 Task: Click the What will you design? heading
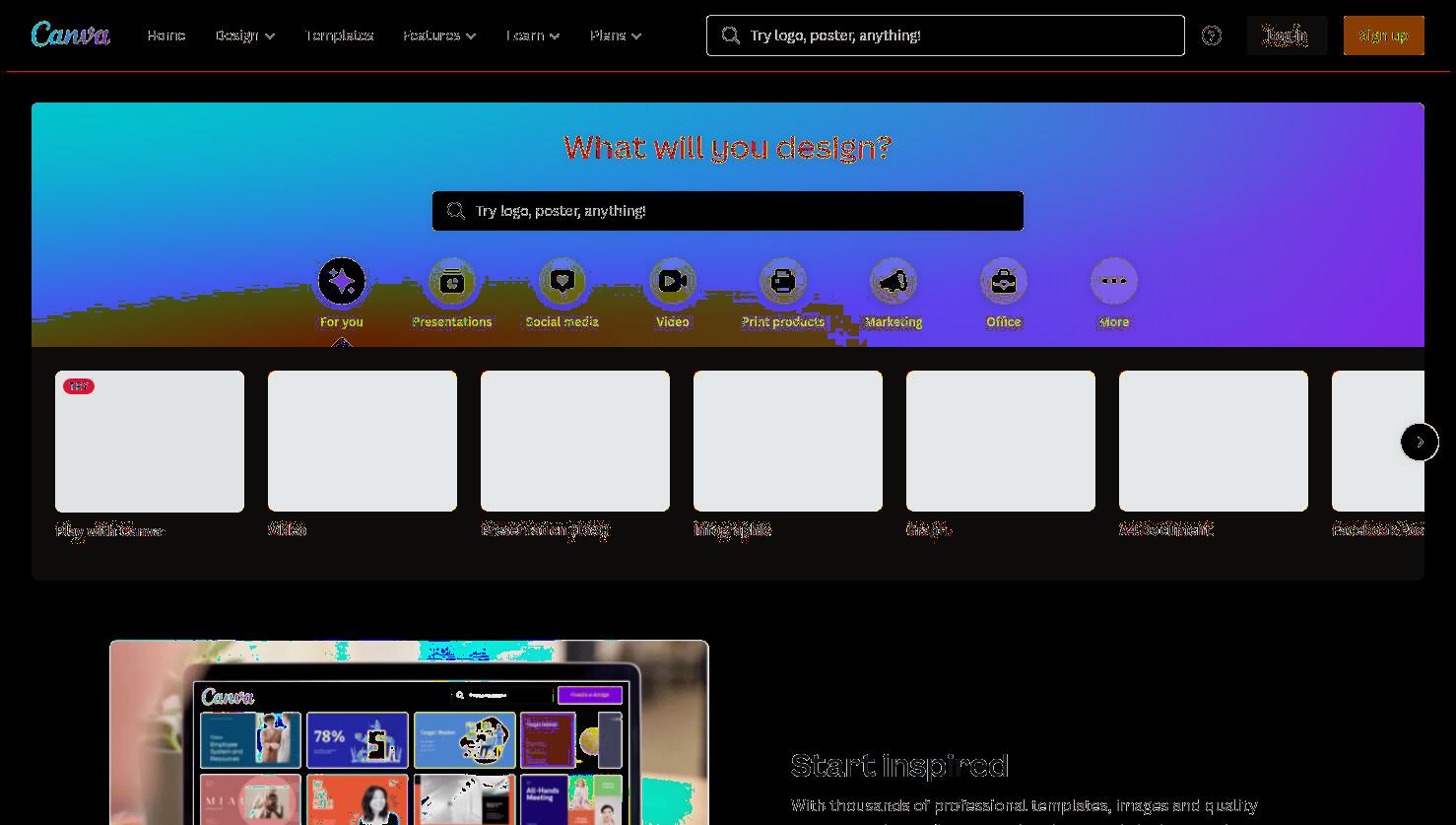728,148
